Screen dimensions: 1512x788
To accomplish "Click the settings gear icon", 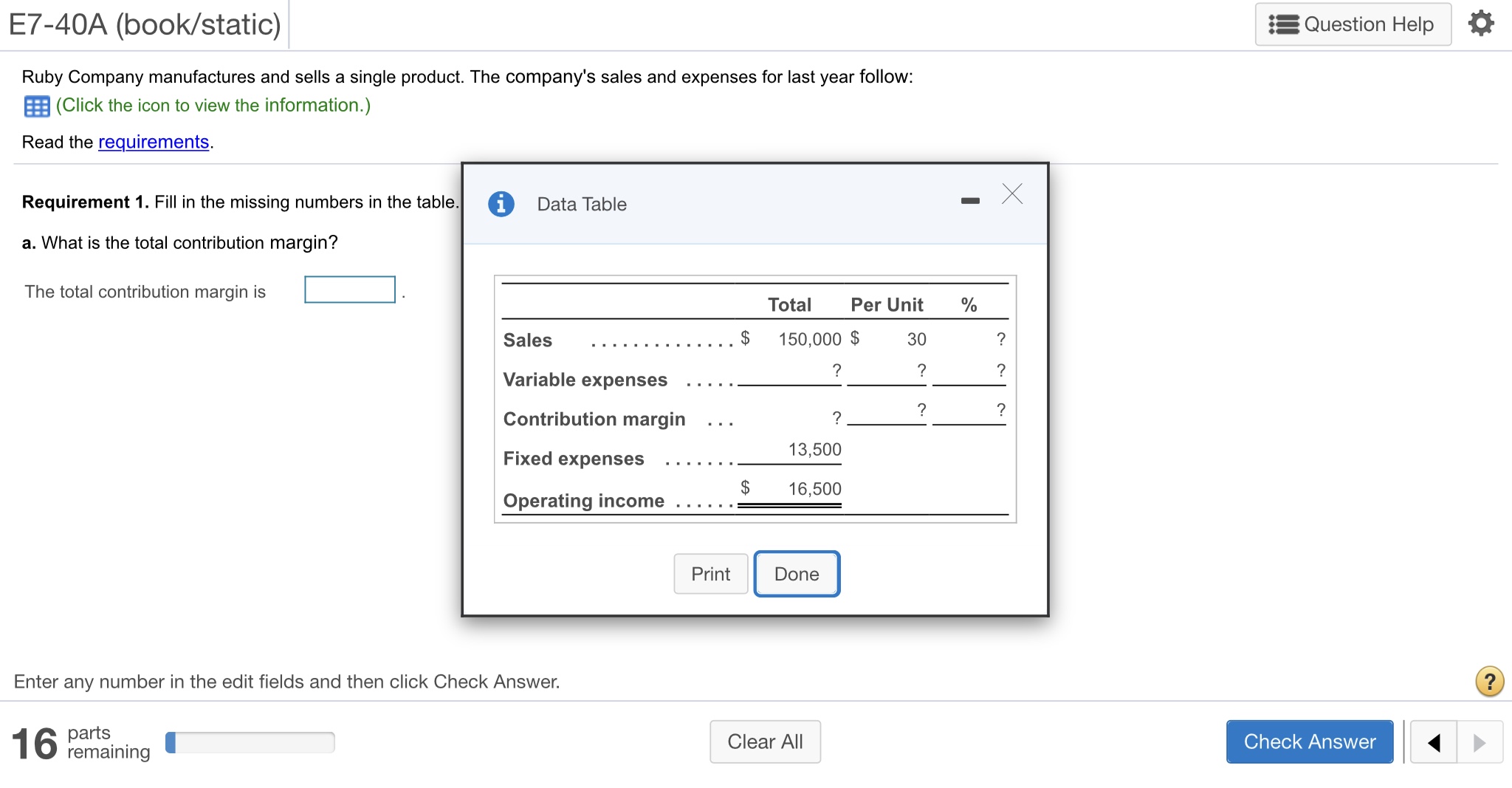I will (x=1482, y=23).
